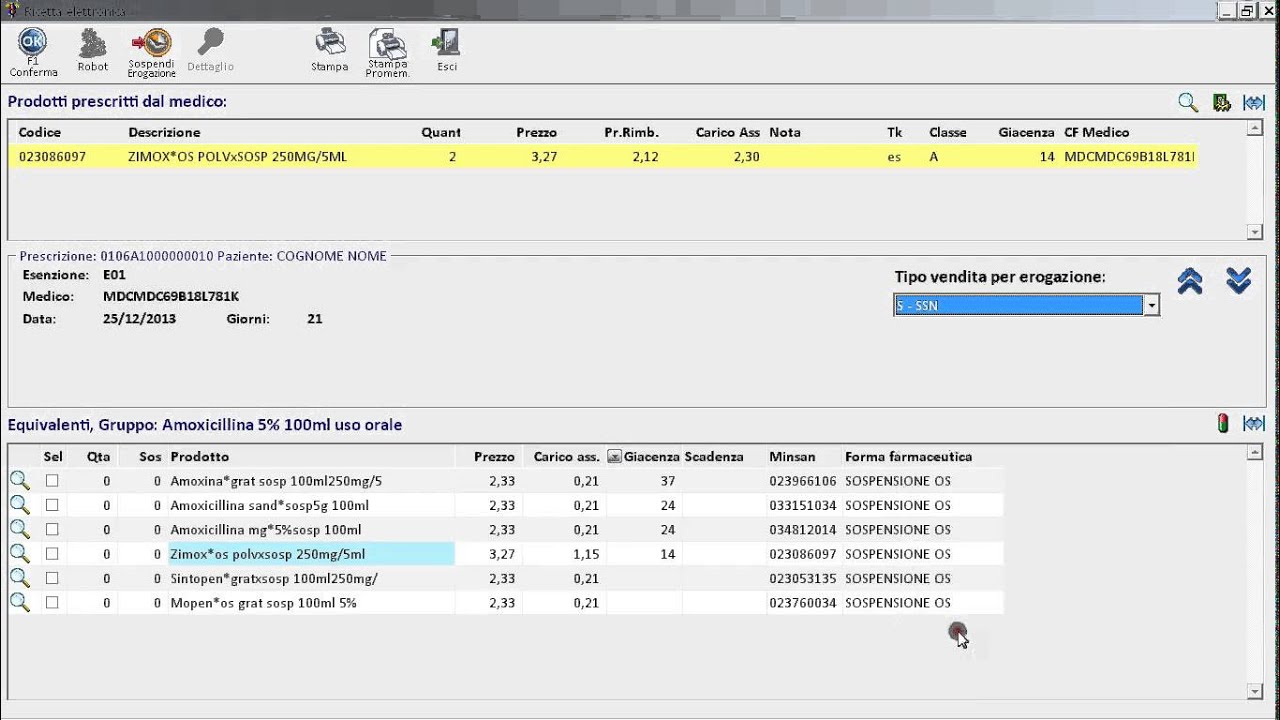This screenshot has width=1280, height=720.
Task: Click the Carico ass. column header
Action: 567,457
